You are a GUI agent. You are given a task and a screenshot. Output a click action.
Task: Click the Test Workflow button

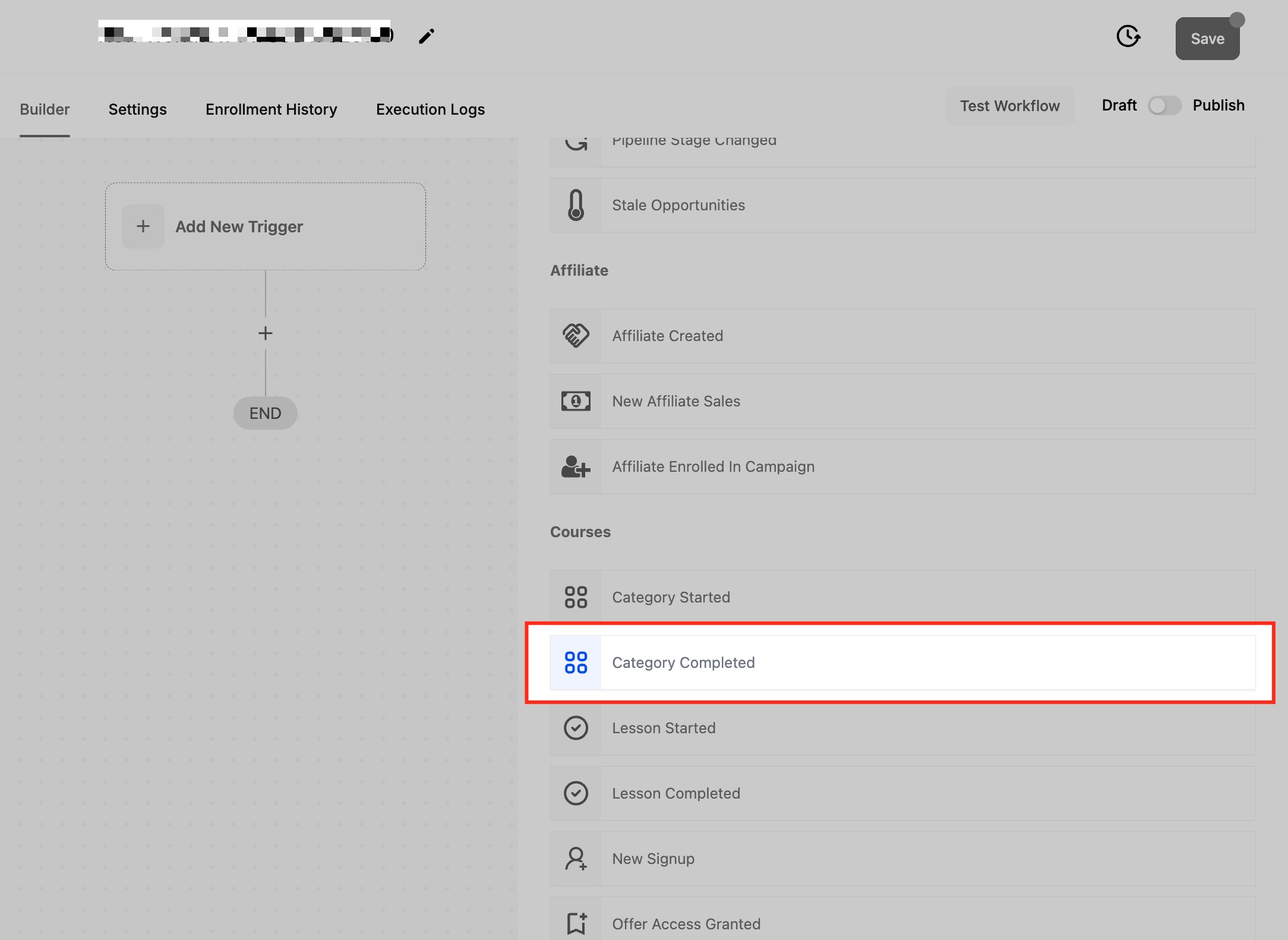point(1009,106)
